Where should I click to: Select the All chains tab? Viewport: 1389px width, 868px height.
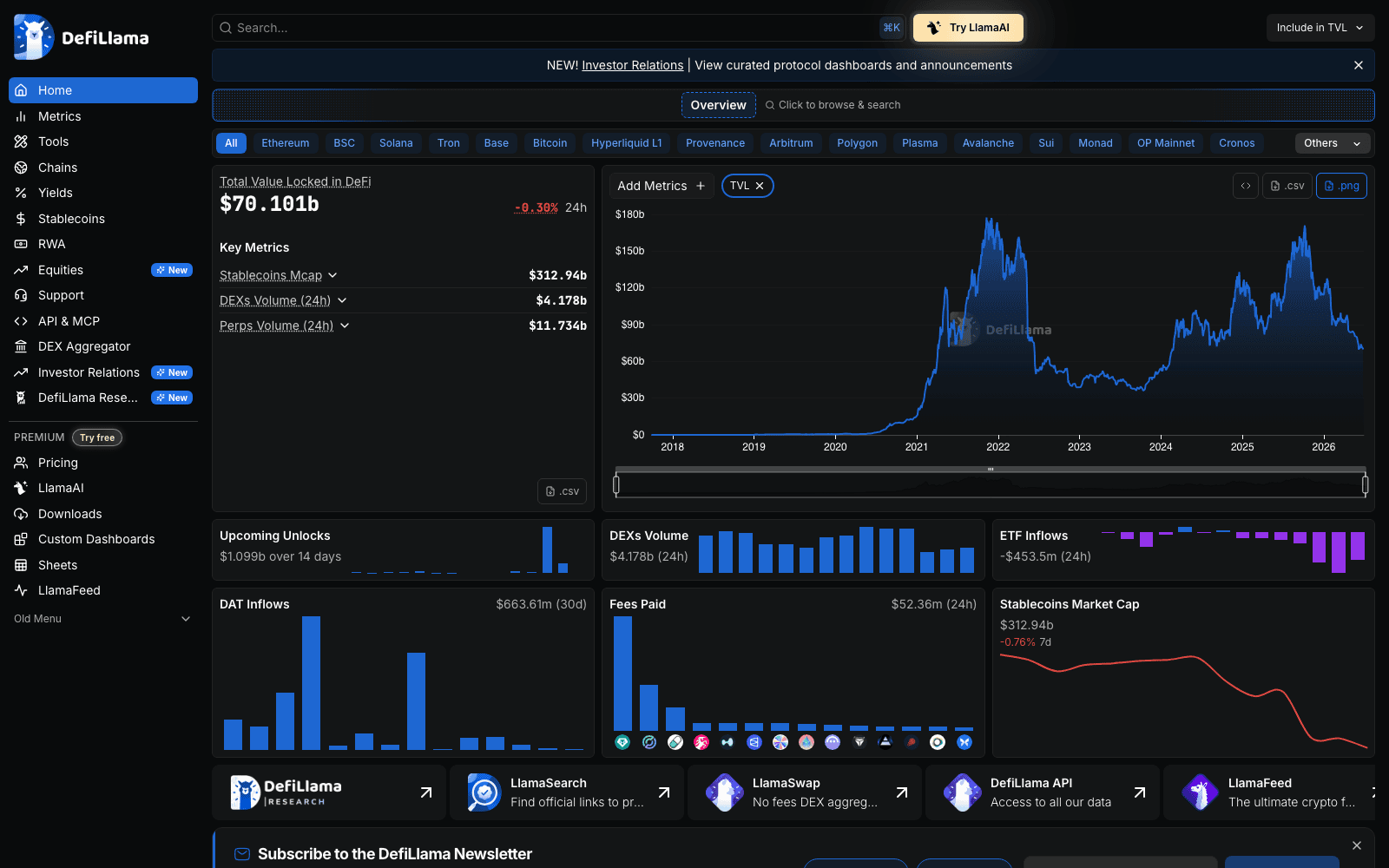coord(231,143)
